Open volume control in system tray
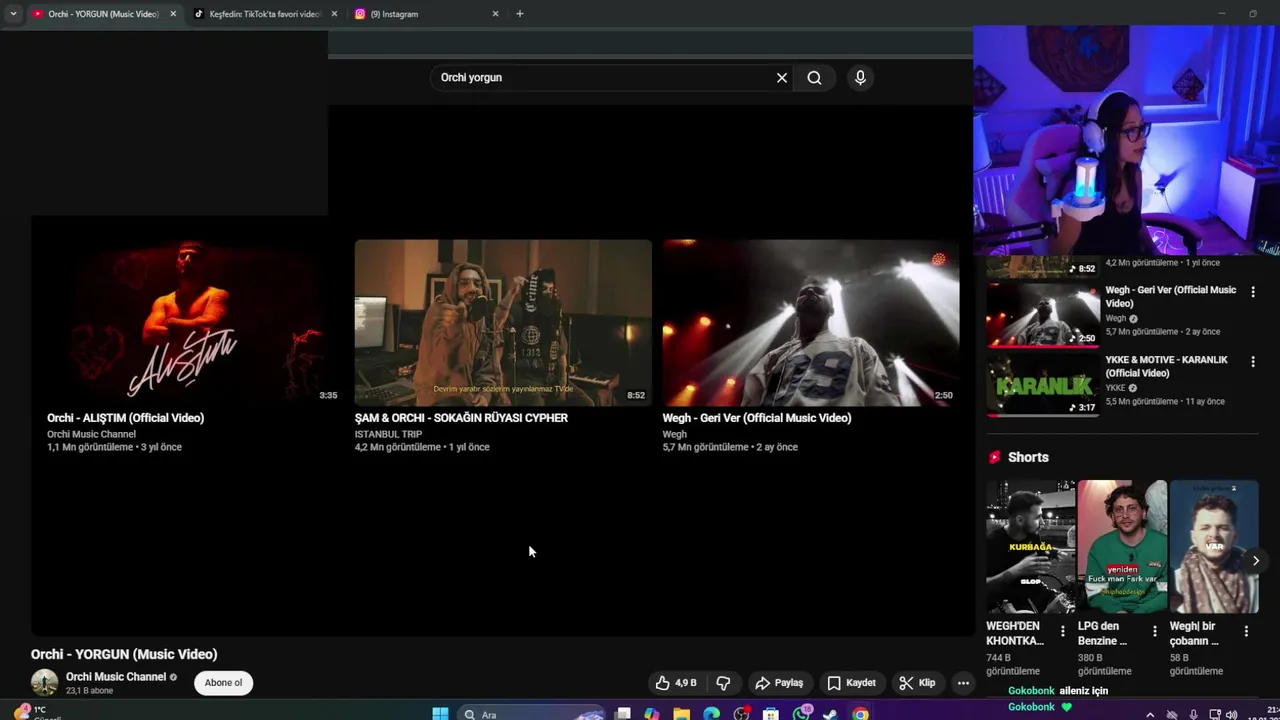Screen dimensions: 1280x720 pyautogui.click(x=1231, y=715)
